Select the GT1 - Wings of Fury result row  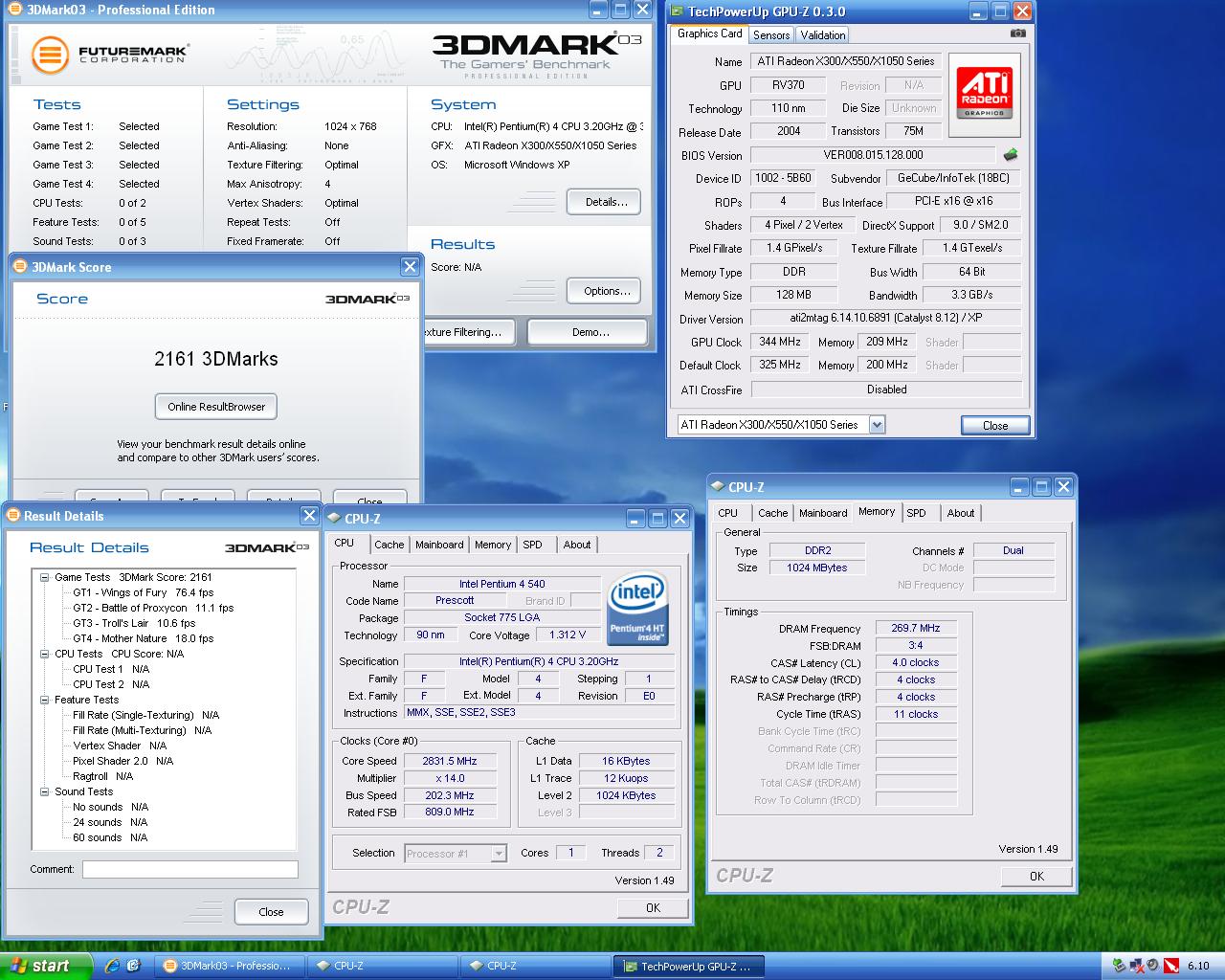click(x=144, y=592)
